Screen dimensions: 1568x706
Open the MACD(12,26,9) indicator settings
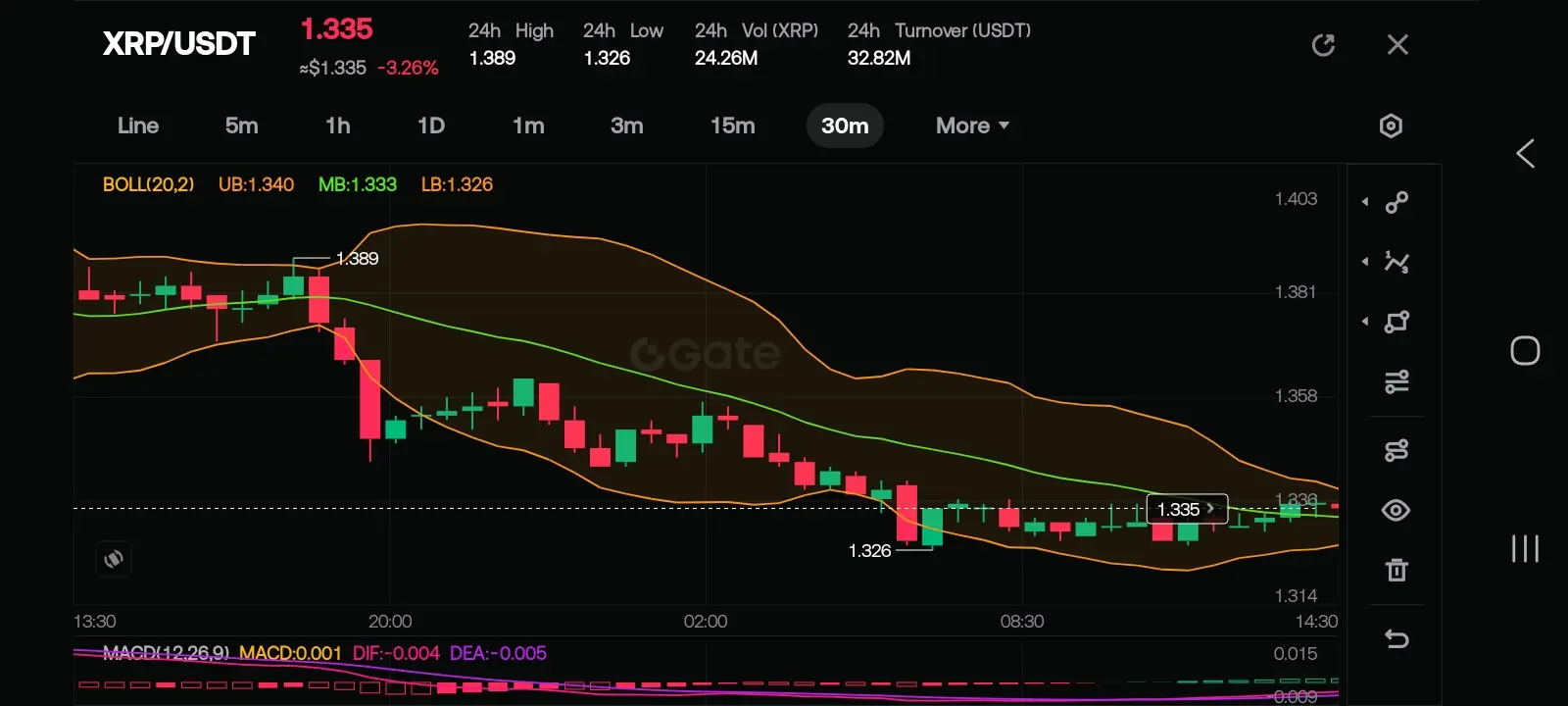(x=167, y=653)
